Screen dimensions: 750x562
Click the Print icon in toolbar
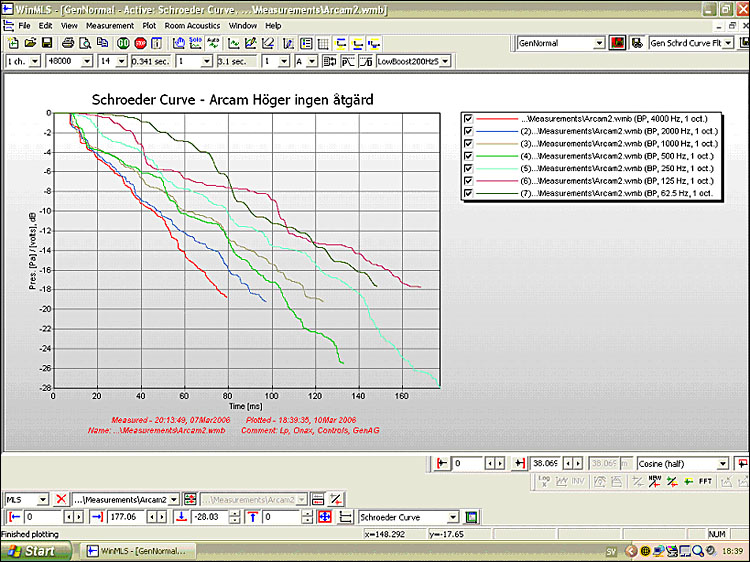pos(68,43)
